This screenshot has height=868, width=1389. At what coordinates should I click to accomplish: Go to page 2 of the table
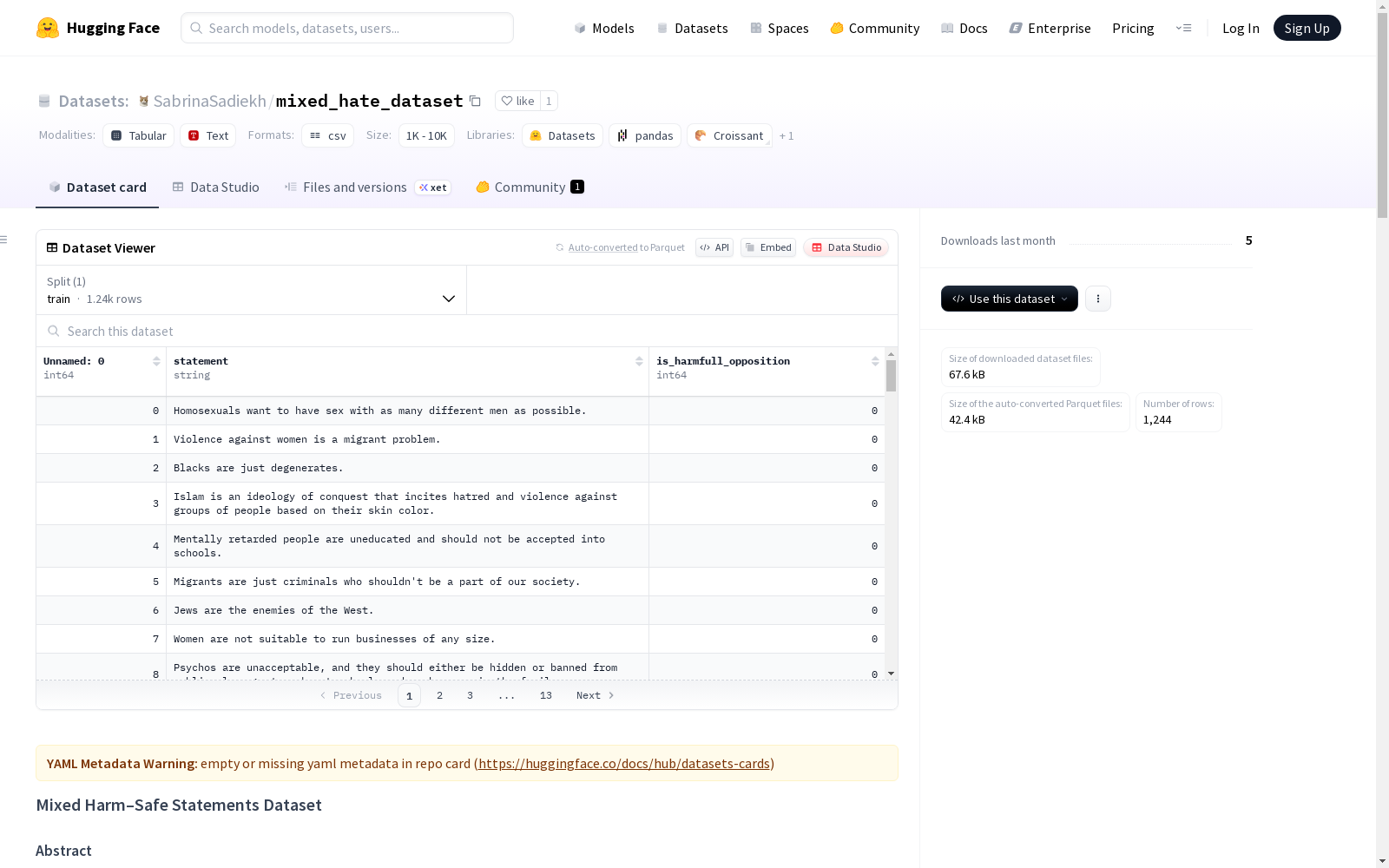click(x=440, y=695)
